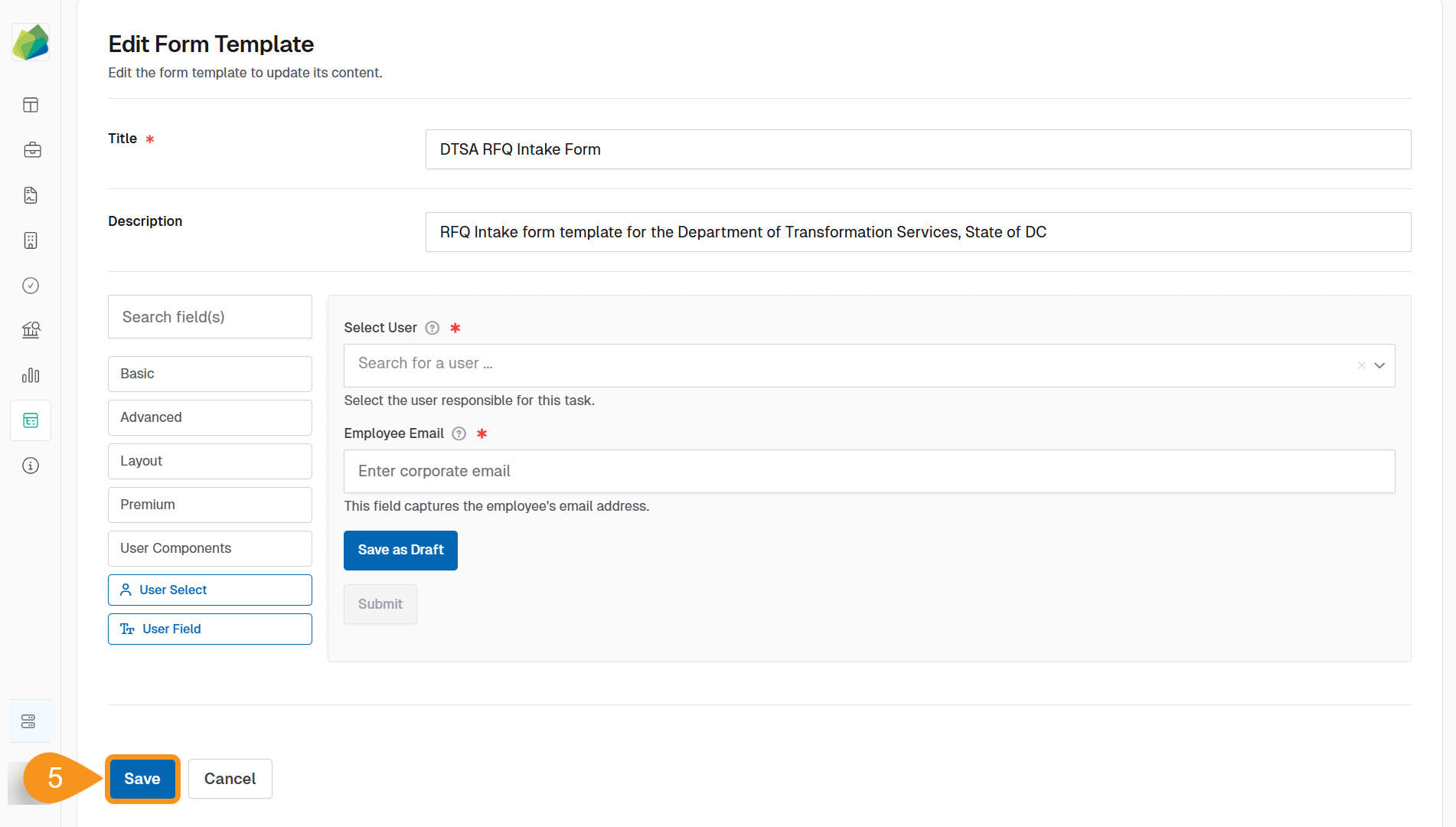
Task: Click the checkmark circle sidebar icon
Action: tap(30, 286)
